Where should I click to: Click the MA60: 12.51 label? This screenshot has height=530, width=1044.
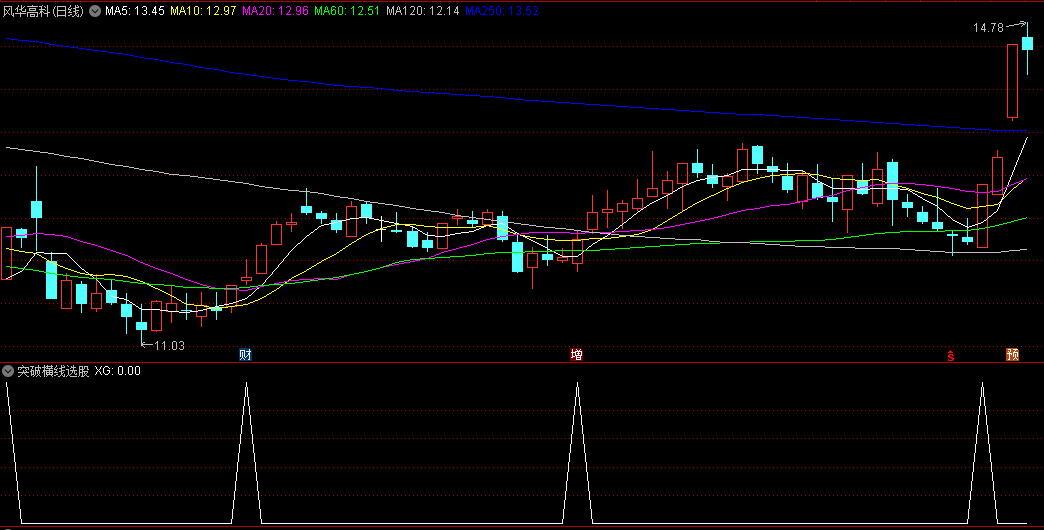tap(347, 11)
